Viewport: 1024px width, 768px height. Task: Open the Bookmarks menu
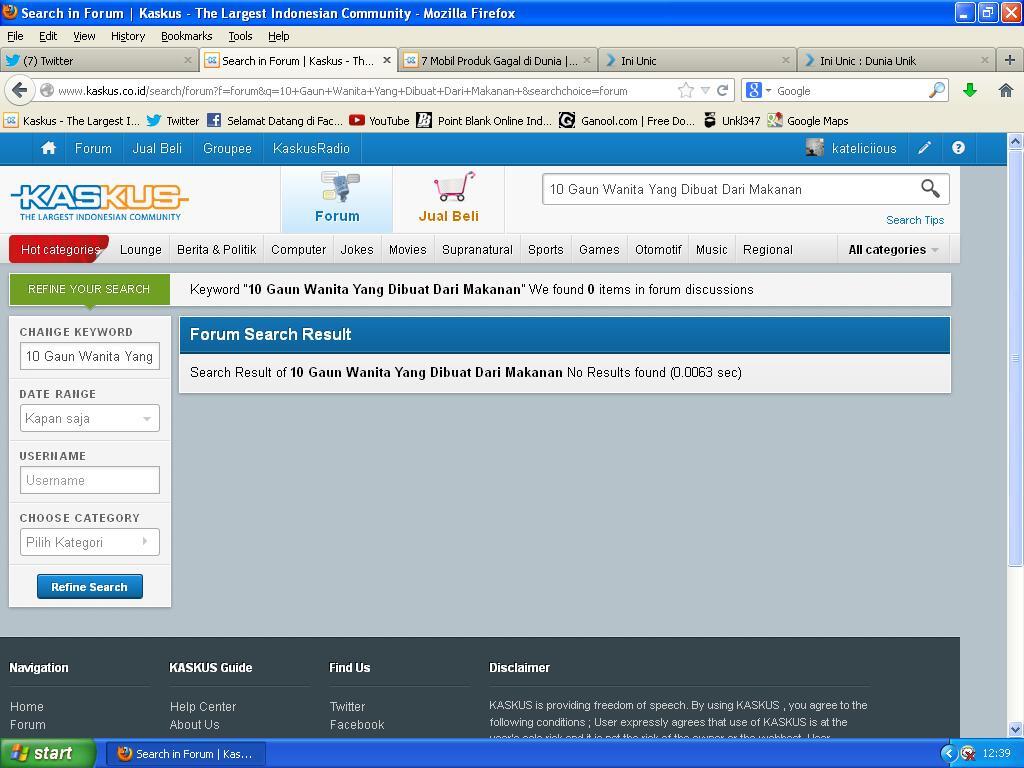coord(187,36)
